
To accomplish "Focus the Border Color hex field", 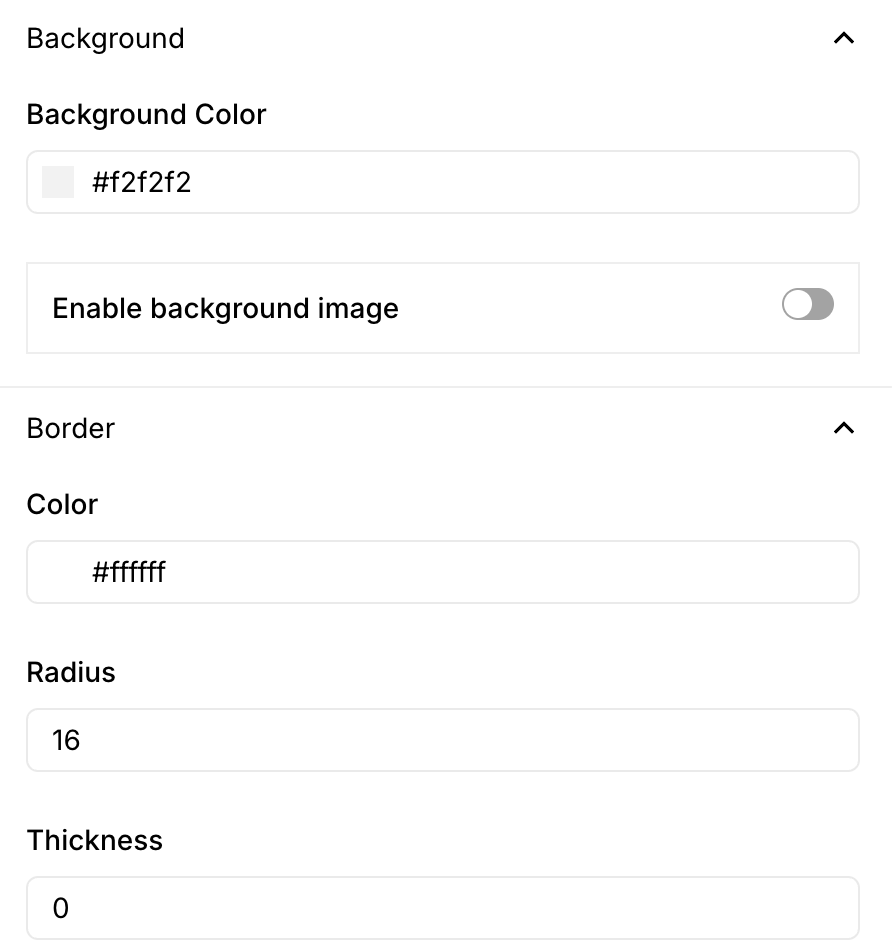I will click(x=500, y=572).
